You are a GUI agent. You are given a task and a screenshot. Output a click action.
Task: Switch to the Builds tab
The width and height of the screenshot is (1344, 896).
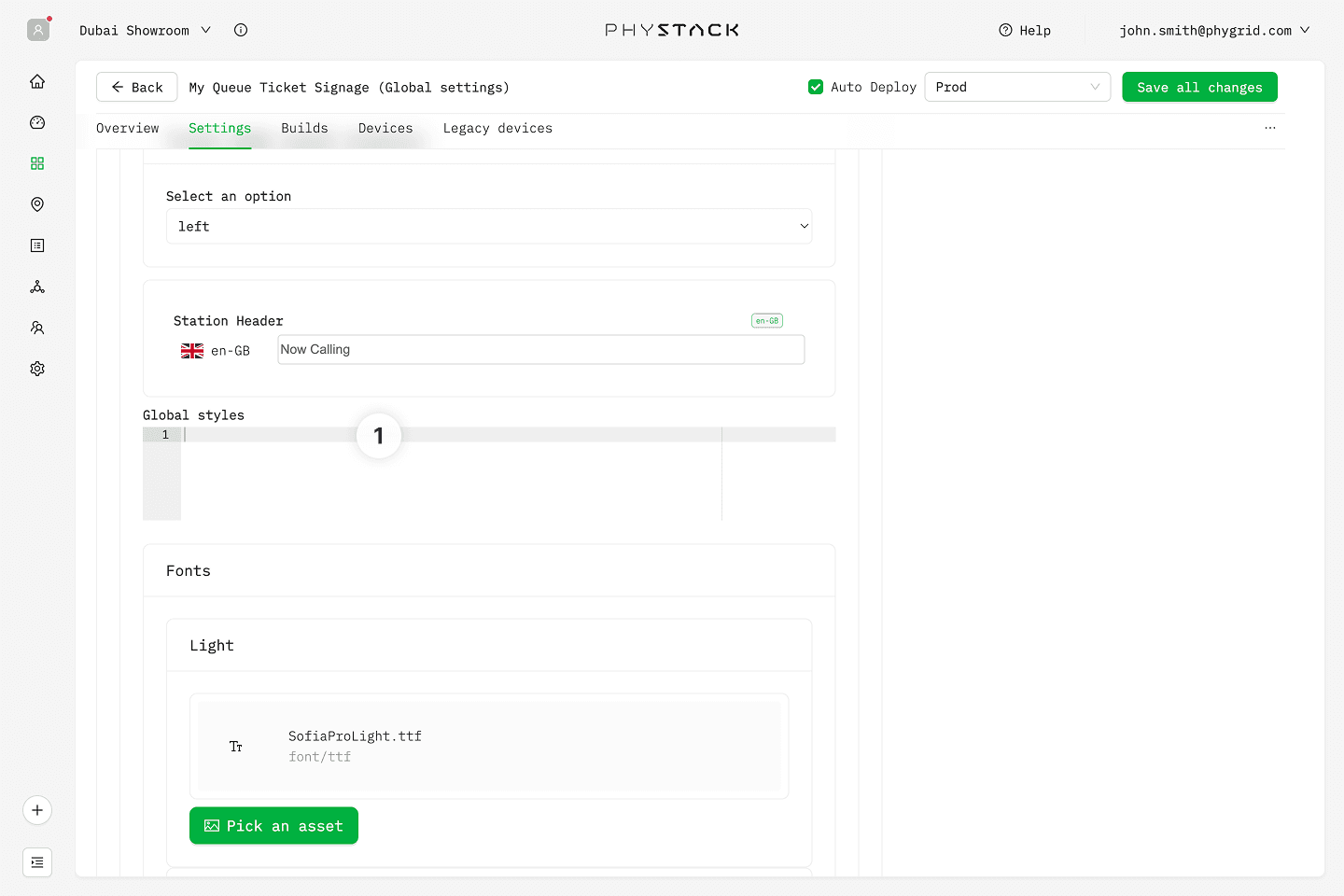coord(304,128)
